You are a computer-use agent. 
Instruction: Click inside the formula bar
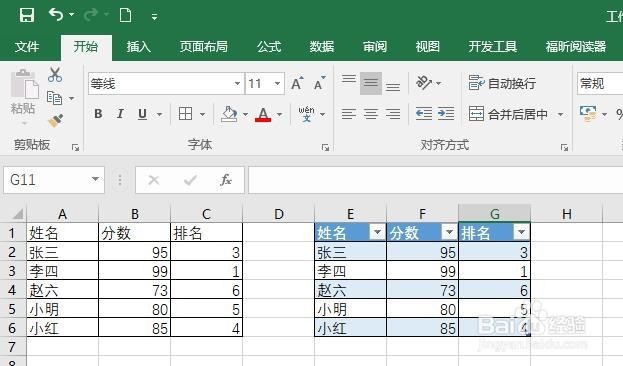(435, 180)
